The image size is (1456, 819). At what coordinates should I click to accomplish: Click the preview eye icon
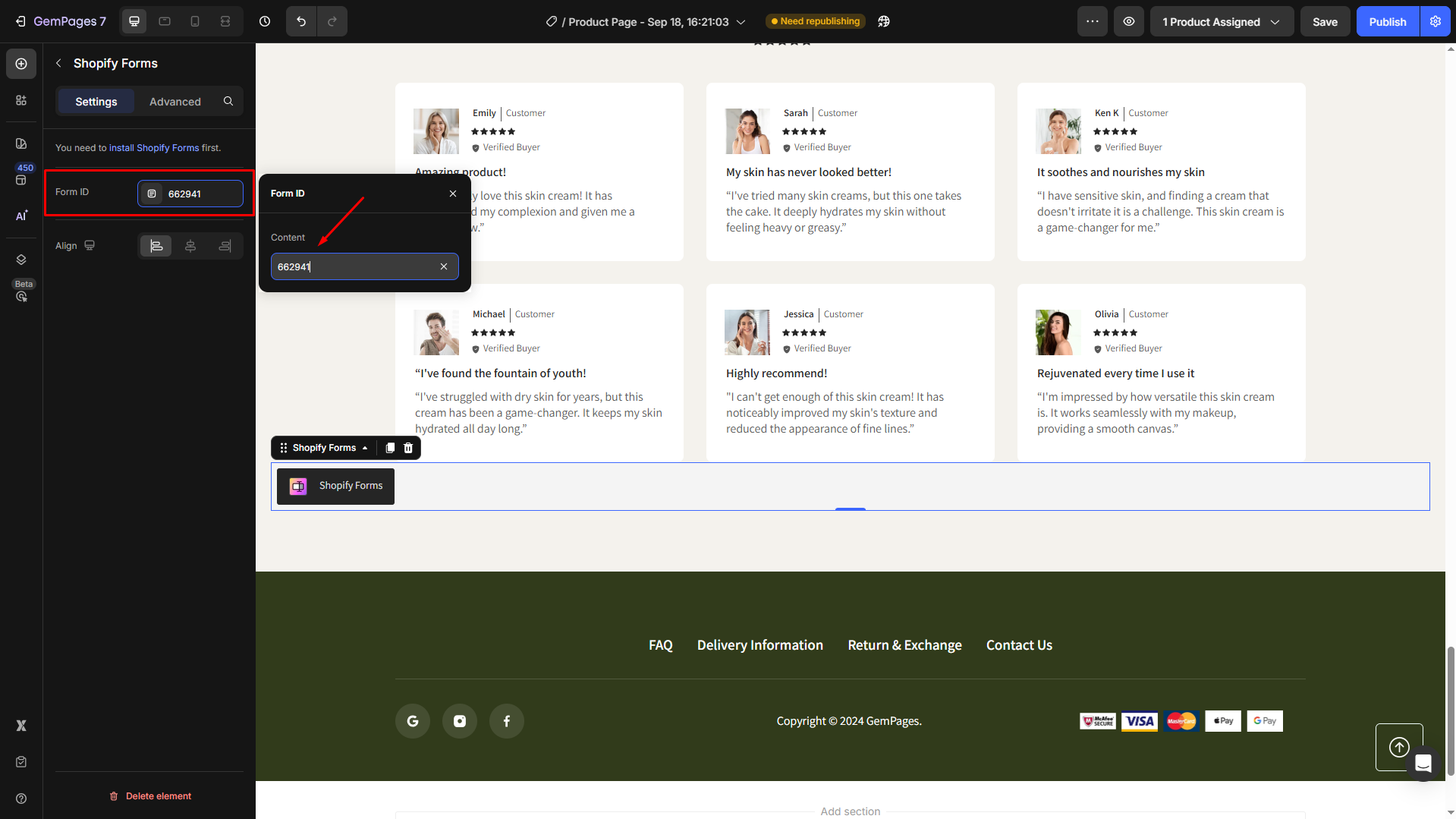click(1129, 21)
